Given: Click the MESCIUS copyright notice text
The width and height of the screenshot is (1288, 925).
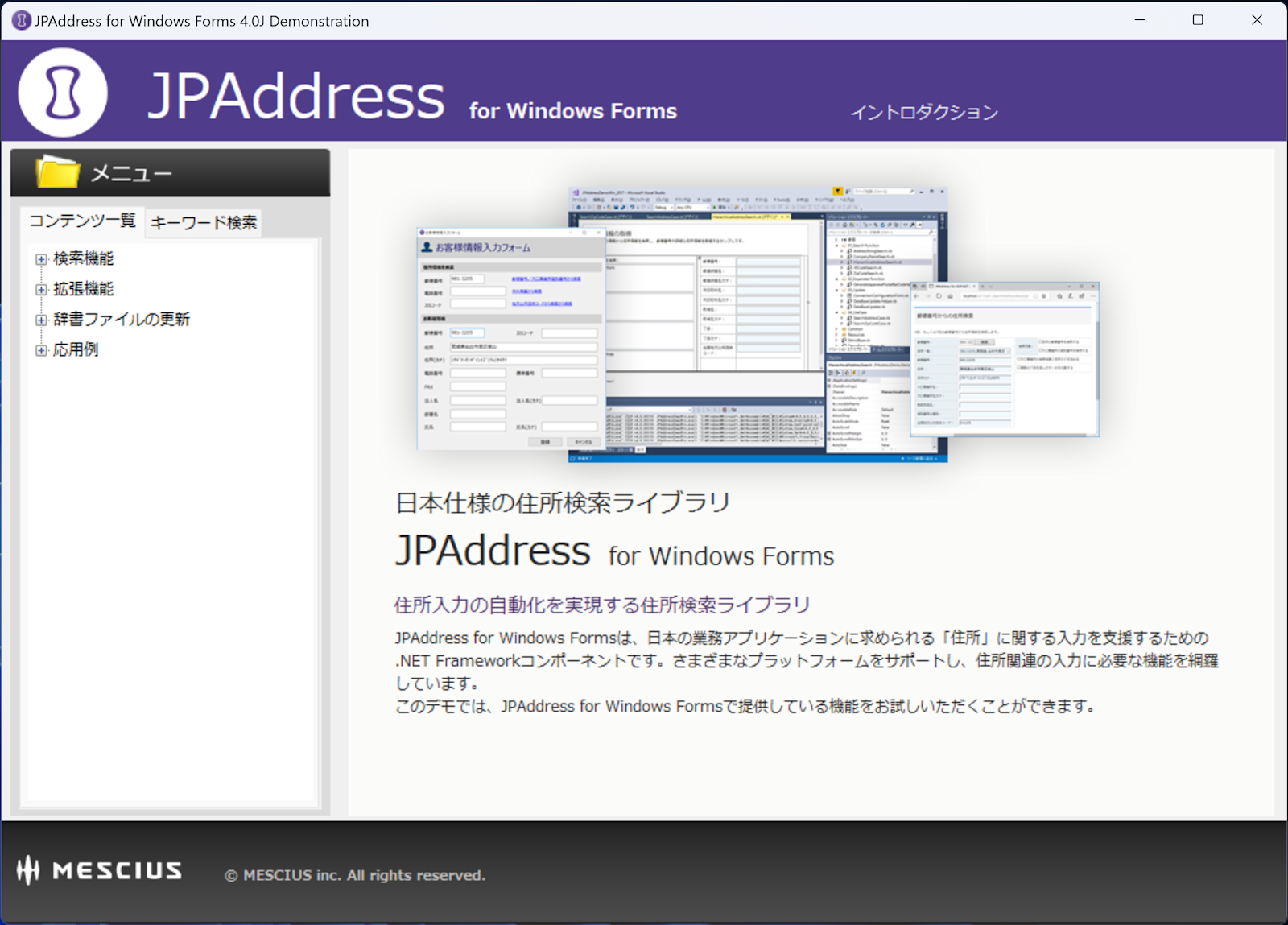Looking at the screenshot, I should [x=355, y=875].
